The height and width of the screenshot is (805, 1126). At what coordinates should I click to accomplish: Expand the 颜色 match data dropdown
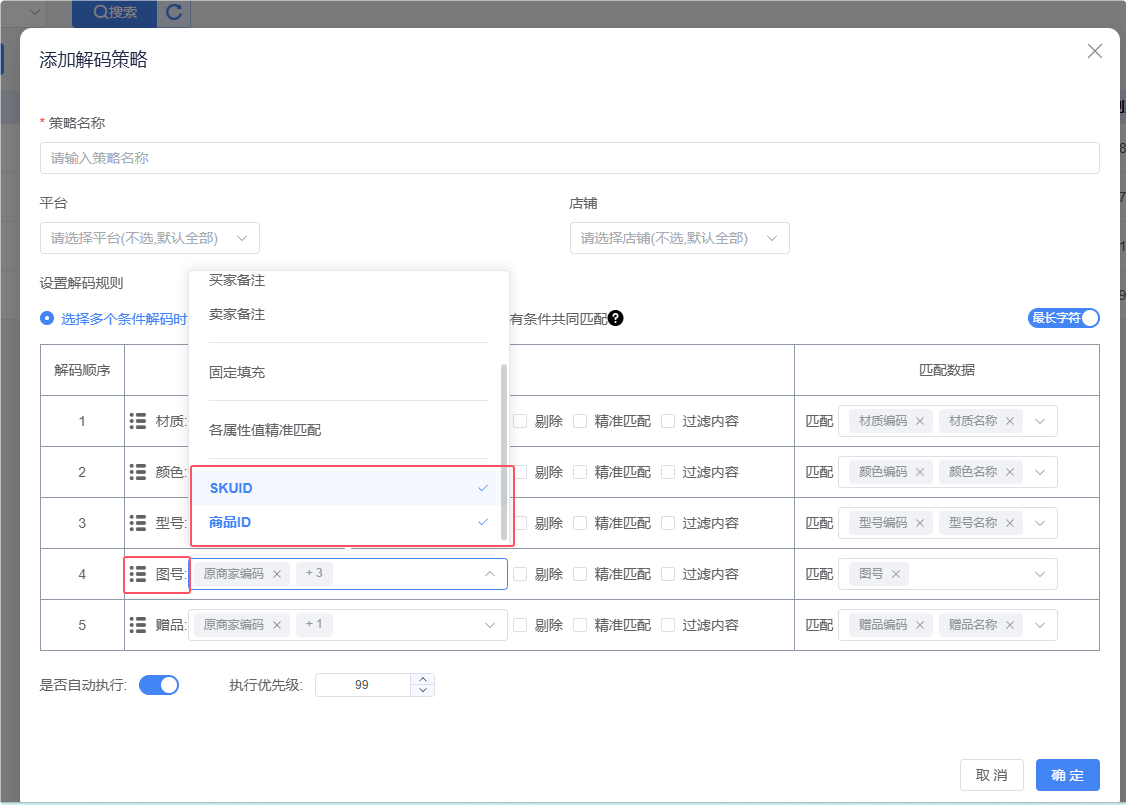click(1040, 472)
